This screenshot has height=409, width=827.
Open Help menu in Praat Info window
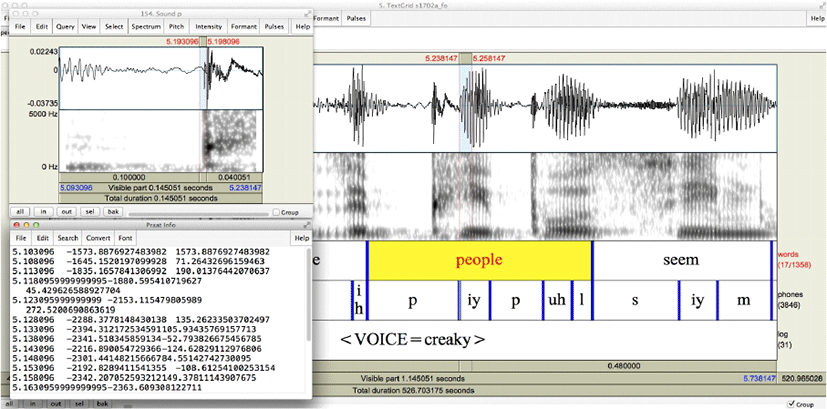click(x=302, y=238)
